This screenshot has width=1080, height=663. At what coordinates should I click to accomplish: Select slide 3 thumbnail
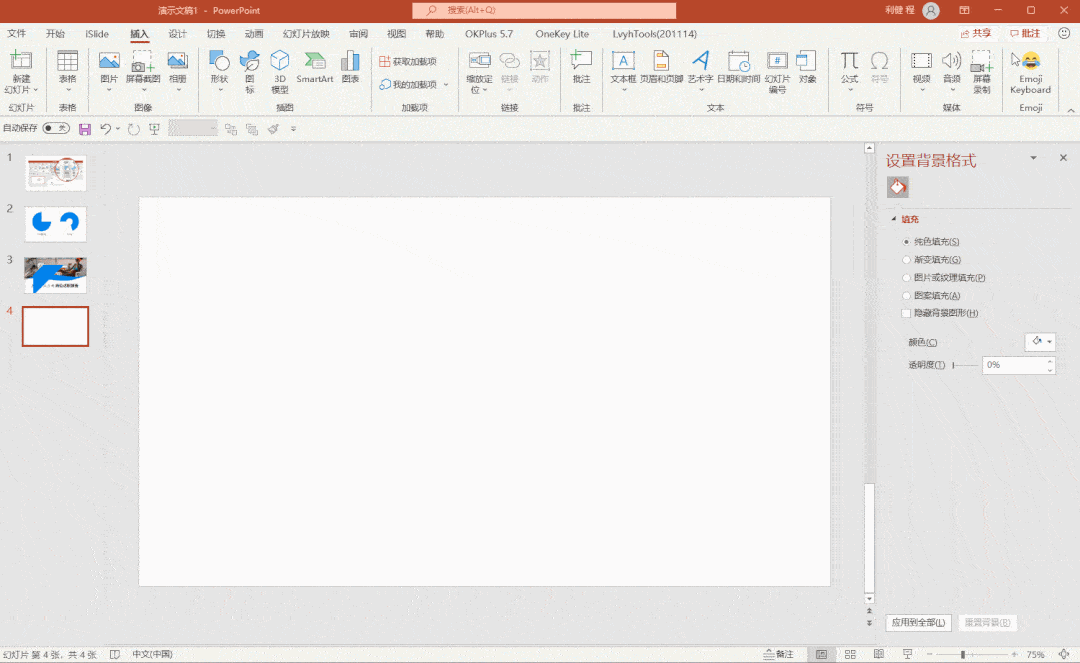pyautogui.click(x=55, y=275)
